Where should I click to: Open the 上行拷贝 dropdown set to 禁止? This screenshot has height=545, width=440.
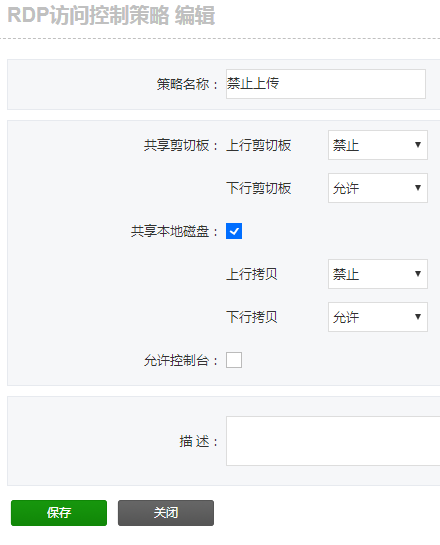pos(378,274)
